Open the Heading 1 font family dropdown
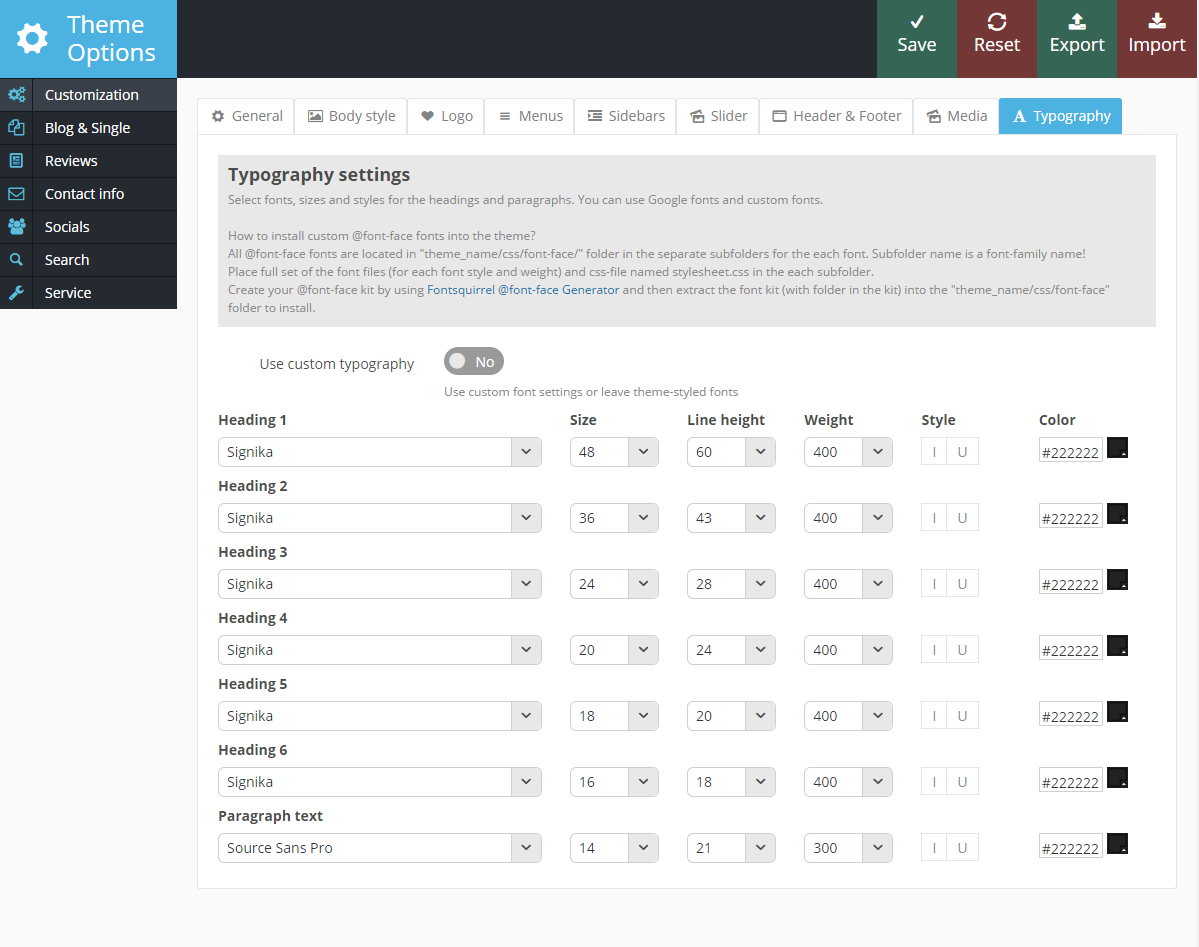The width and height of the screenshot is (1199, 947). pos(380,452)
